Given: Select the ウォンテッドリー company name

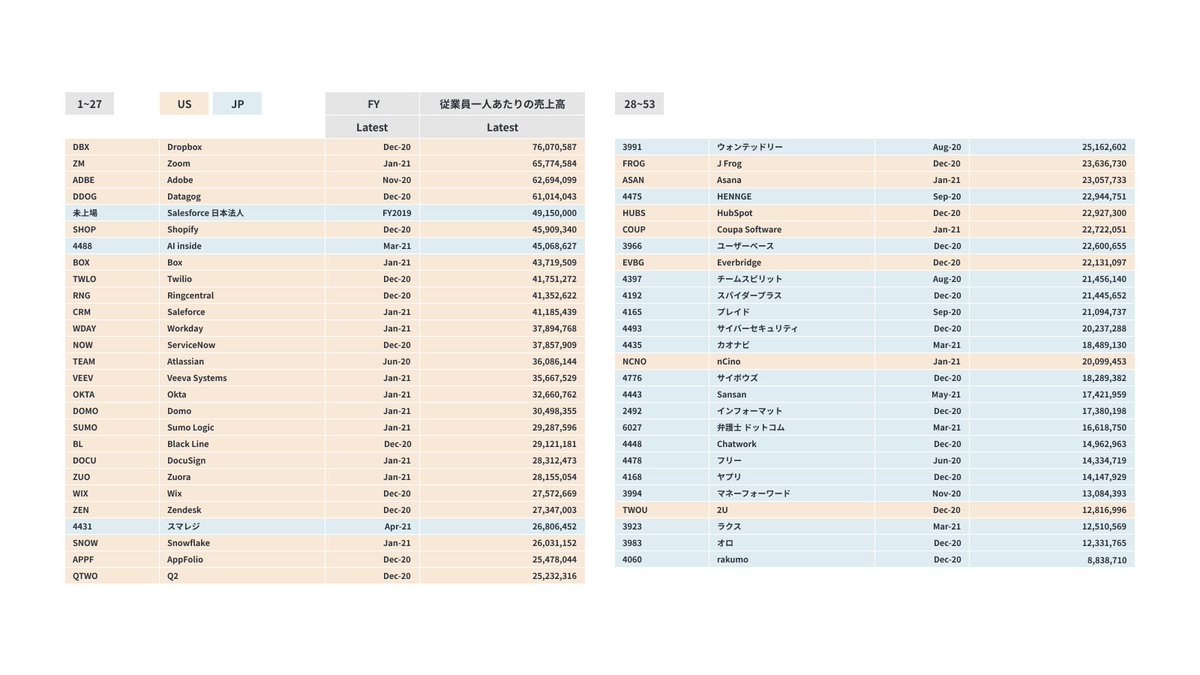Looking at the screenshot, I should (x=749, y=147).
